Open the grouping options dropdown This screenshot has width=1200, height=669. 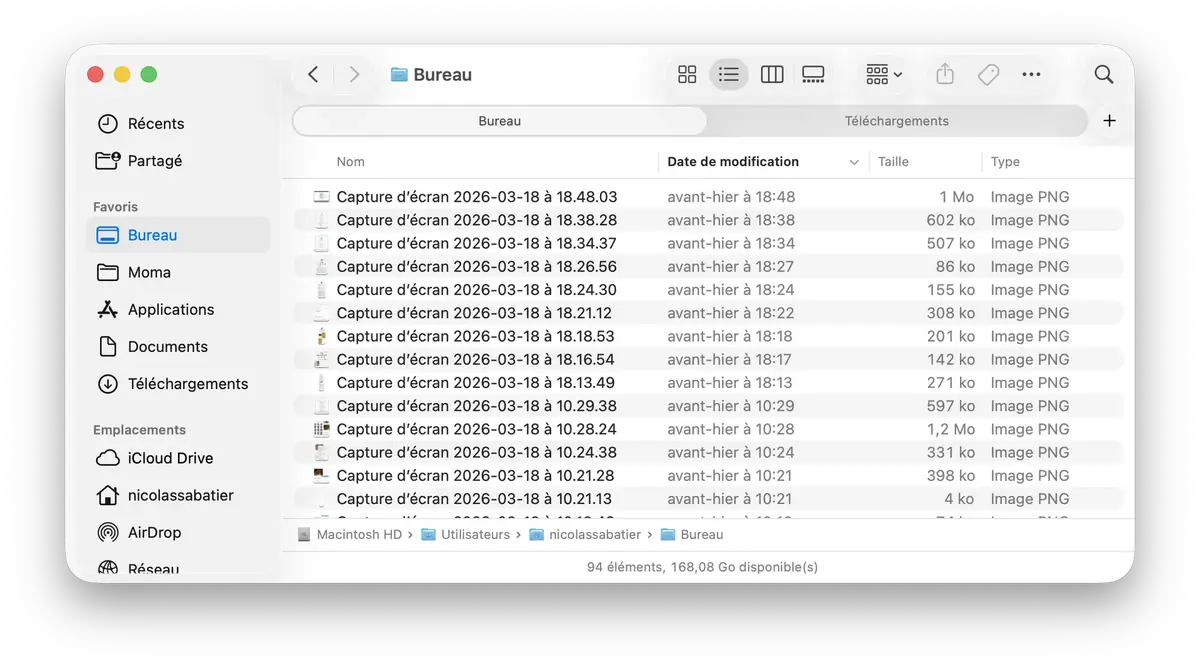[x=881, y=74]
